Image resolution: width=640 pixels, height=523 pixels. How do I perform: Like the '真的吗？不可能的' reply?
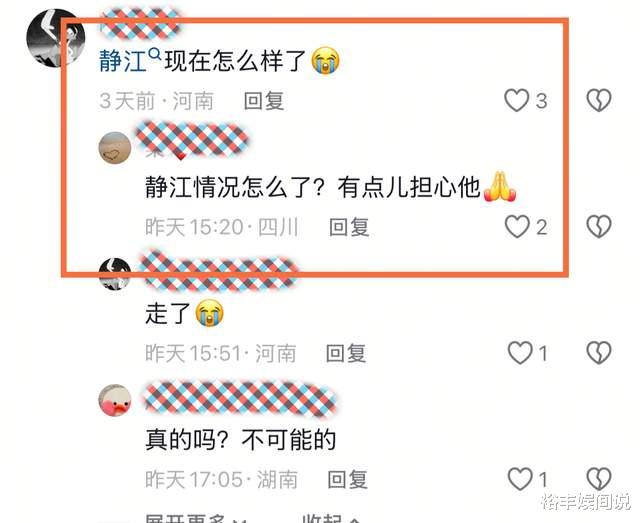[520, 479]
